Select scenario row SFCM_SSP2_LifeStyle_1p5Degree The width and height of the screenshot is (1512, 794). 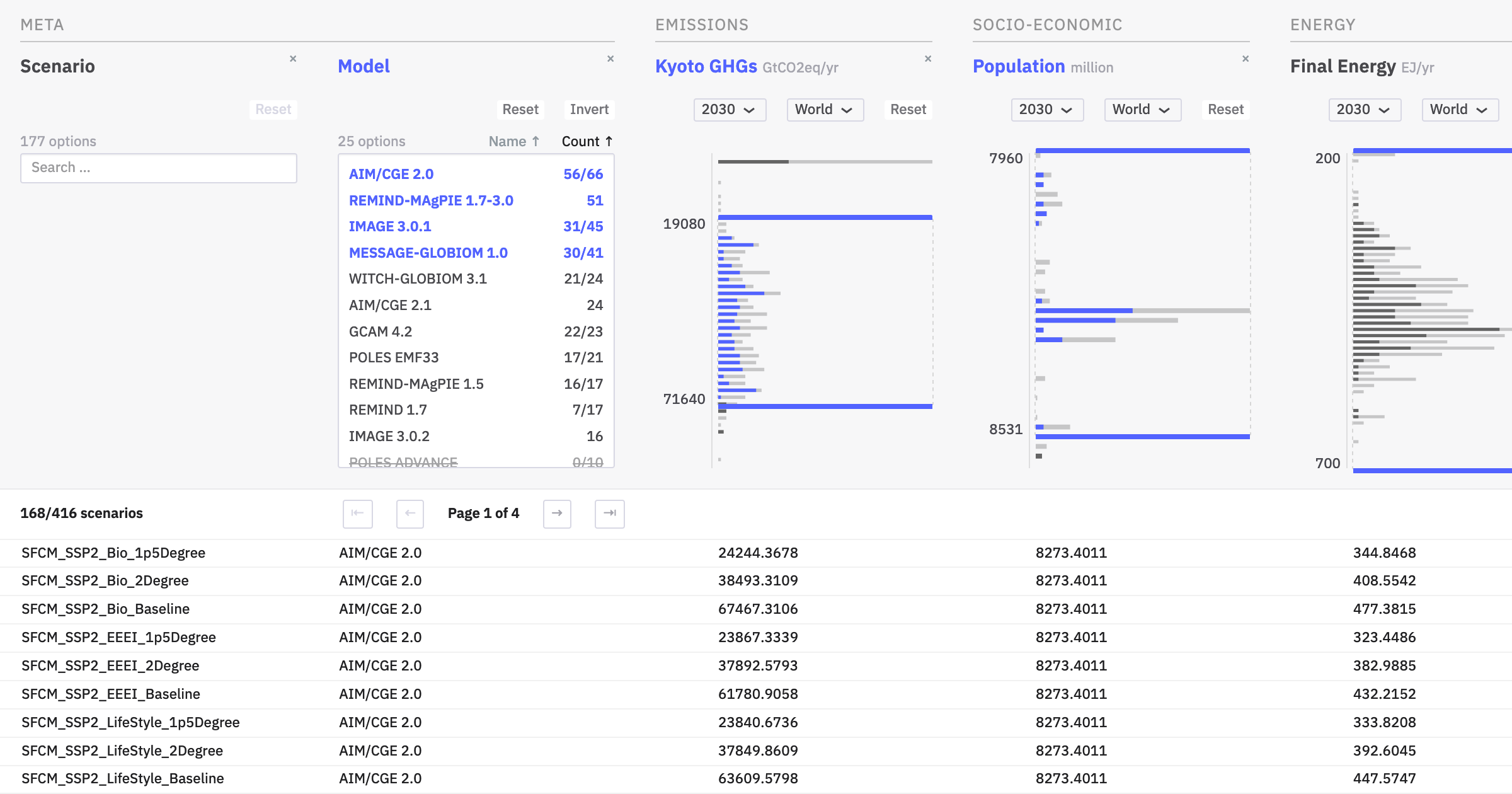pyautogui.click(x=756, y=723)
